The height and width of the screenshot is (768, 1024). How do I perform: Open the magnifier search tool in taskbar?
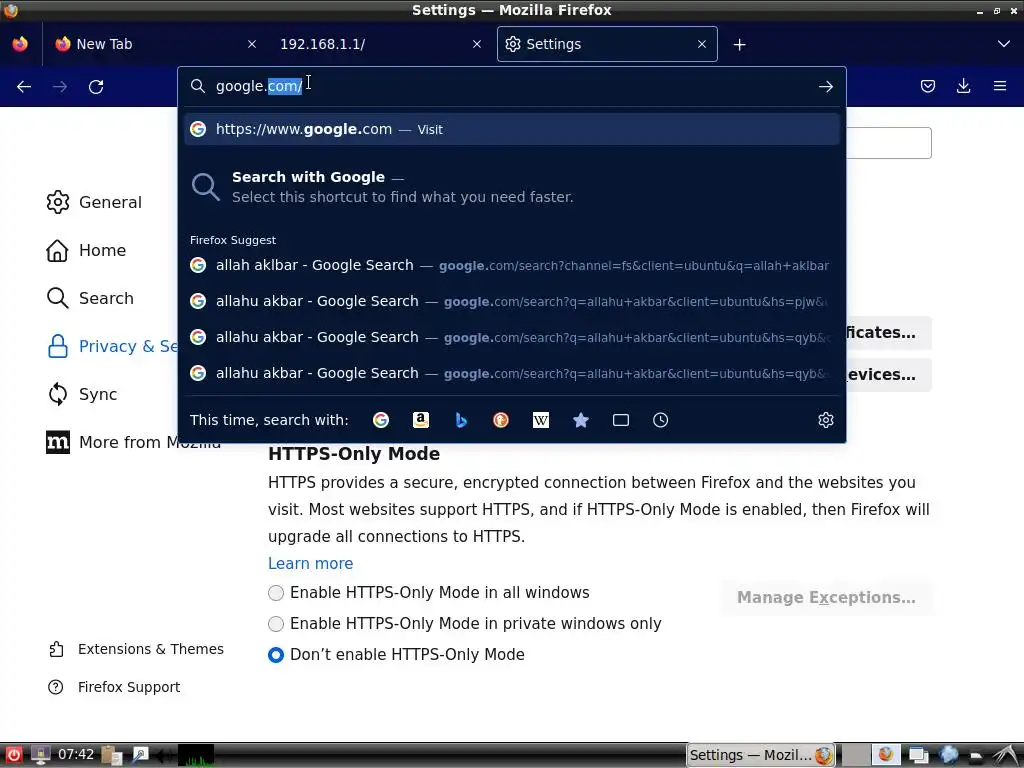(x=140, y=755)
